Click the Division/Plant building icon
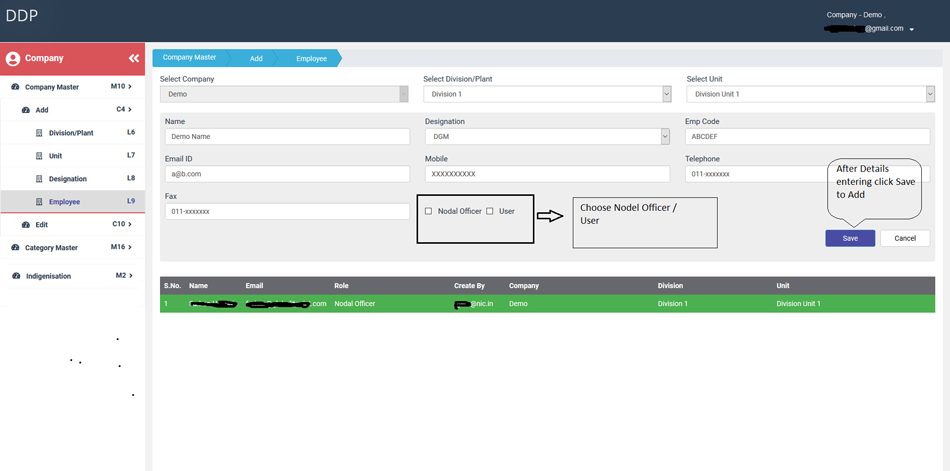Image resolution: width=950 pixels, height=471 pixels. pos(40,133)
